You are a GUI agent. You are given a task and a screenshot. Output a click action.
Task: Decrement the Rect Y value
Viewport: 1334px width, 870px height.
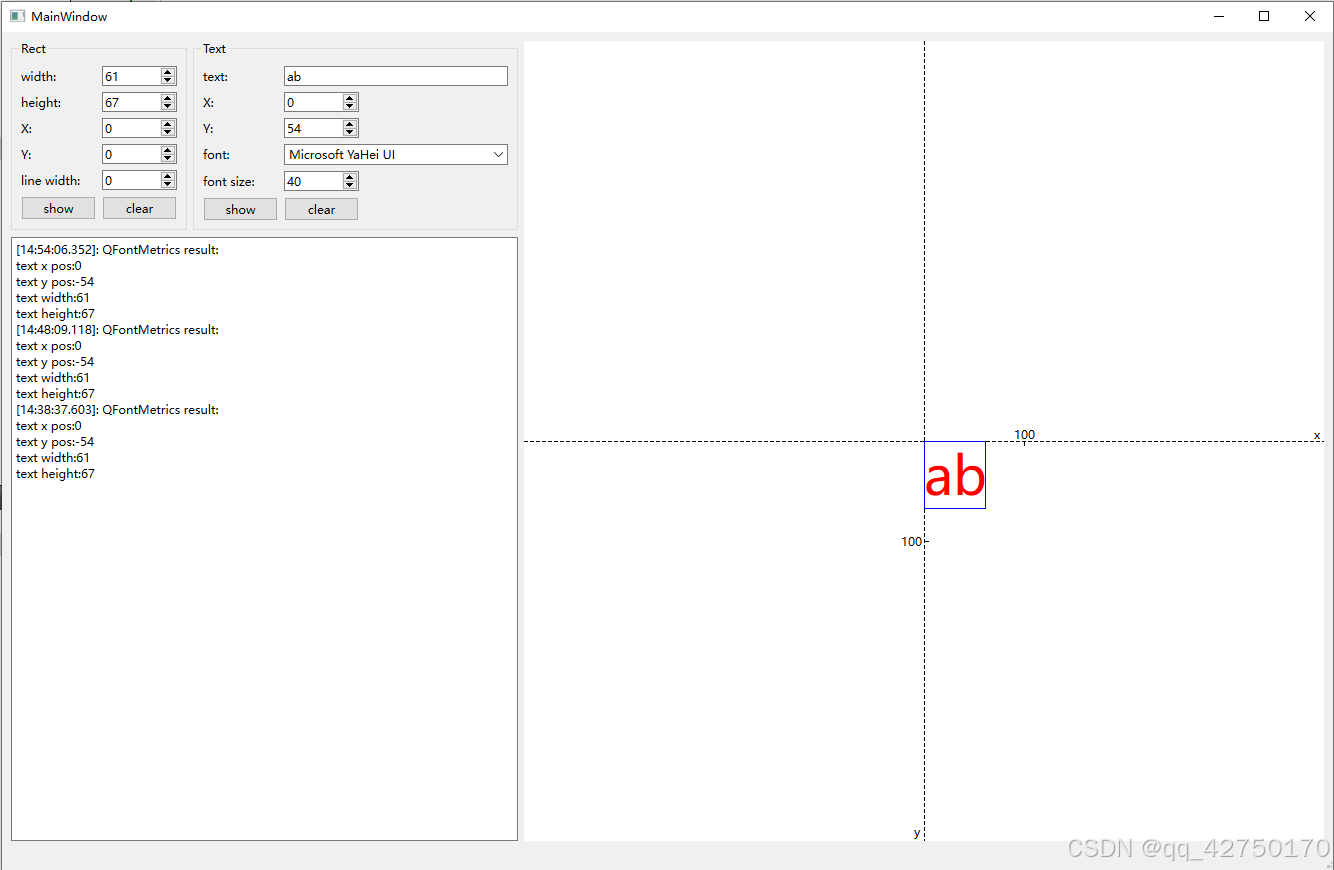[167, 158]
